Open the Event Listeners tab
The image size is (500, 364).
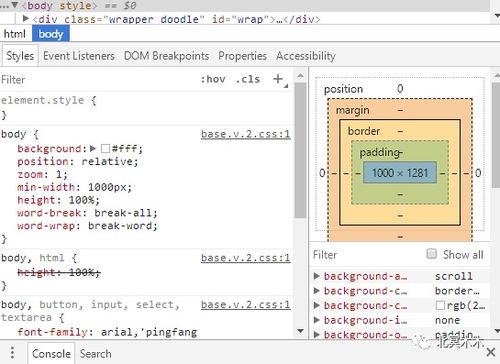79,56
